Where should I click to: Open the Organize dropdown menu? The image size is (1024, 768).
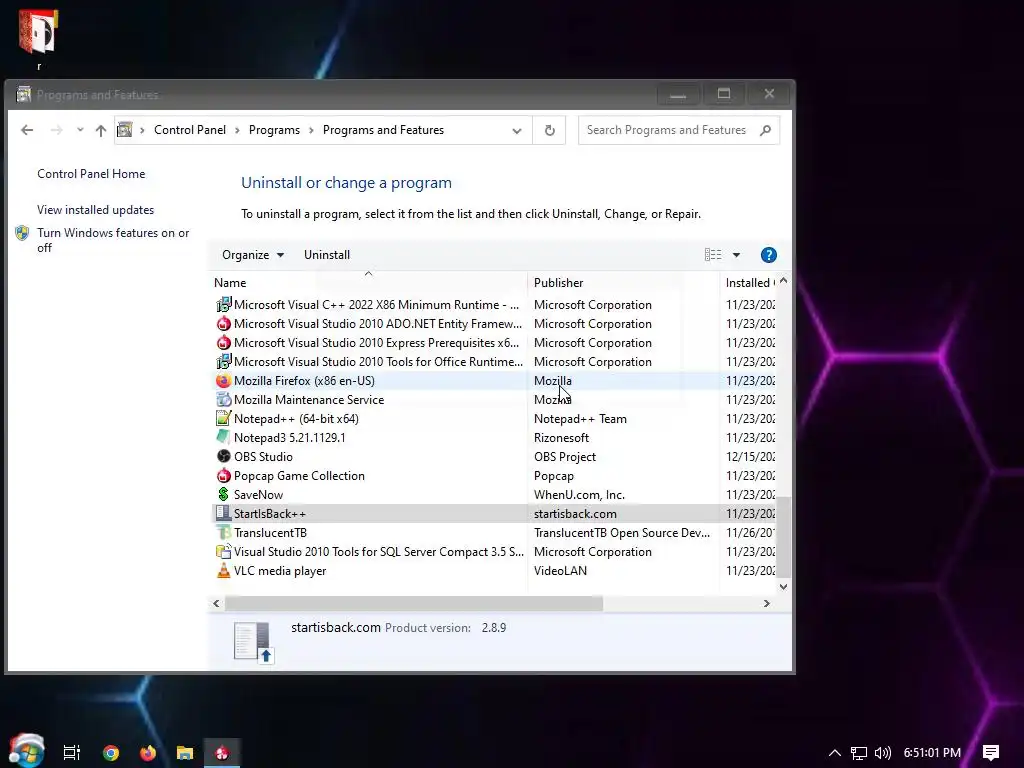pos(253,255)
